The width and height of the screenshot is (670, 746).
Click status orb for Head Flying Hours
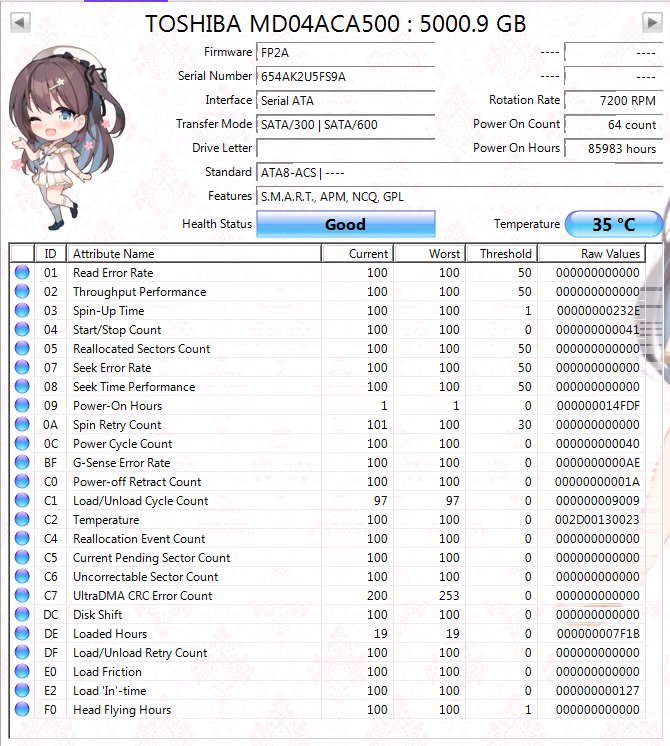pyautogui.click(x=22, y=709)
